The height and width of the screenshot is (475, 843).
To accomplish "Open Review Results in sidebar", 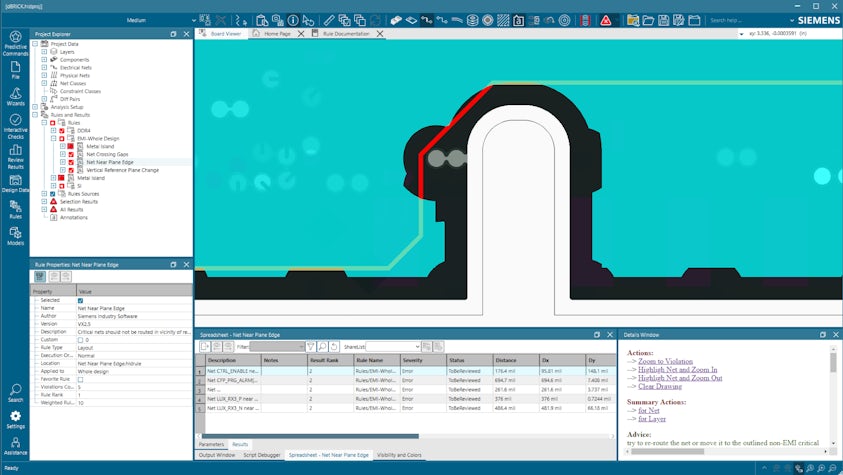I will (x=15, y=156).
